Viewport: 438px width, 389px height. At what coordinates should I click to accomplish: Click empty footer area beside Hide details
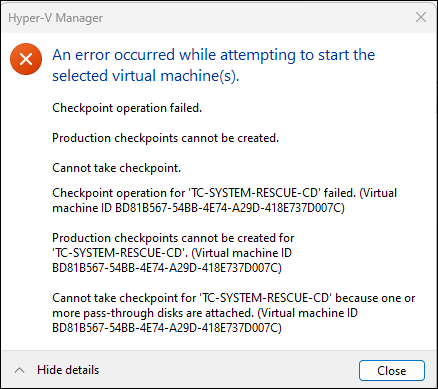point(227,370)
